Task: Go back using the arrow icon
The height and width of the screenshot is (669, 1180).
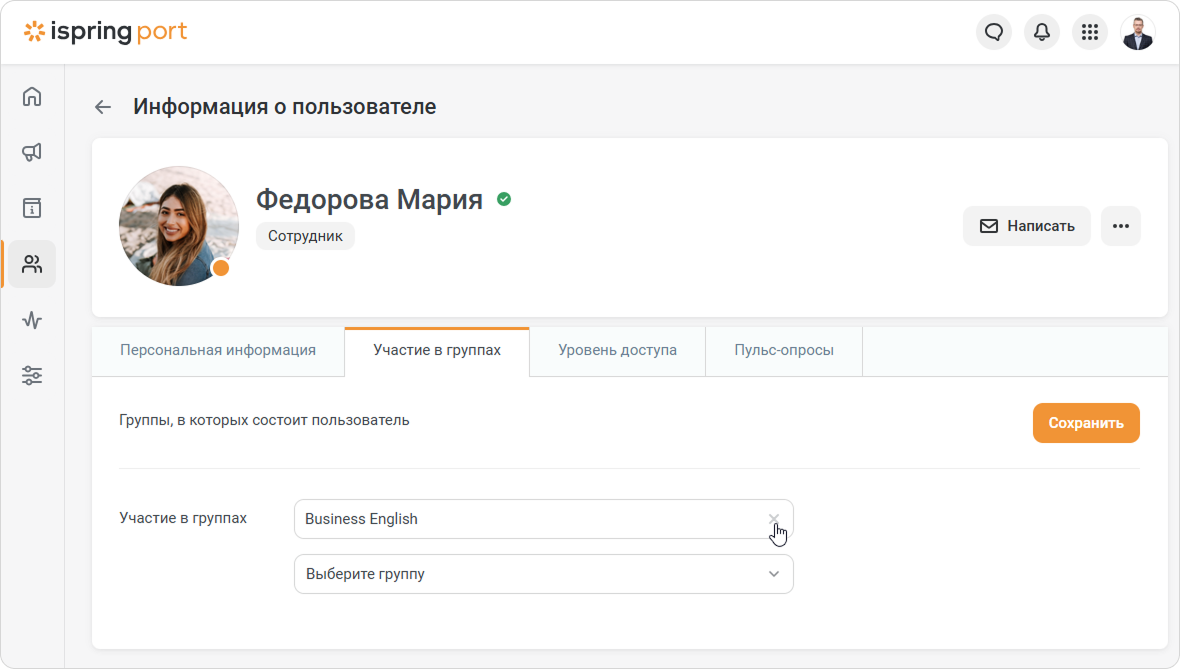Action: [103, 107]
